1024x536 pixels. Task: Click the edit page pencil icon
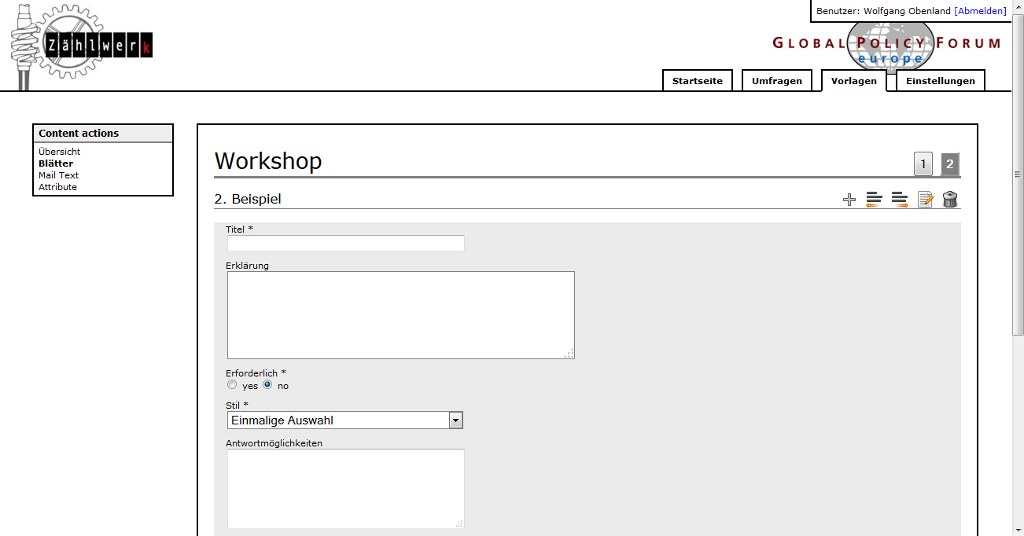point(925,199)
